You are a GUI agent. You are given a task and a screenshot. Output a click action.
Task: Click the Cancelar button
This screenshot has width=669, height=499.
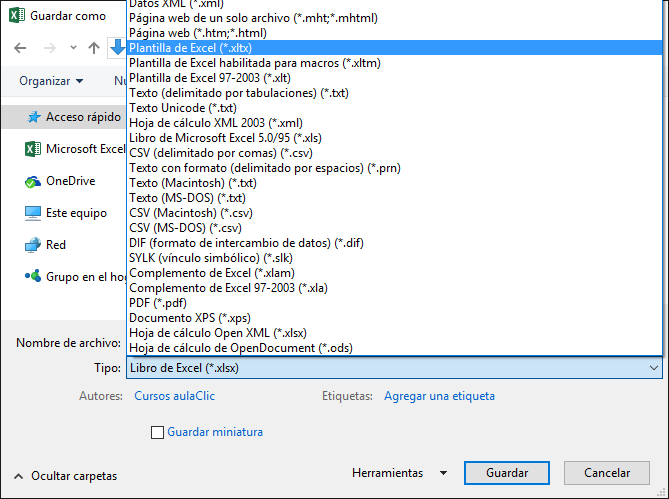pyautogui.click(x=606, y=473)
